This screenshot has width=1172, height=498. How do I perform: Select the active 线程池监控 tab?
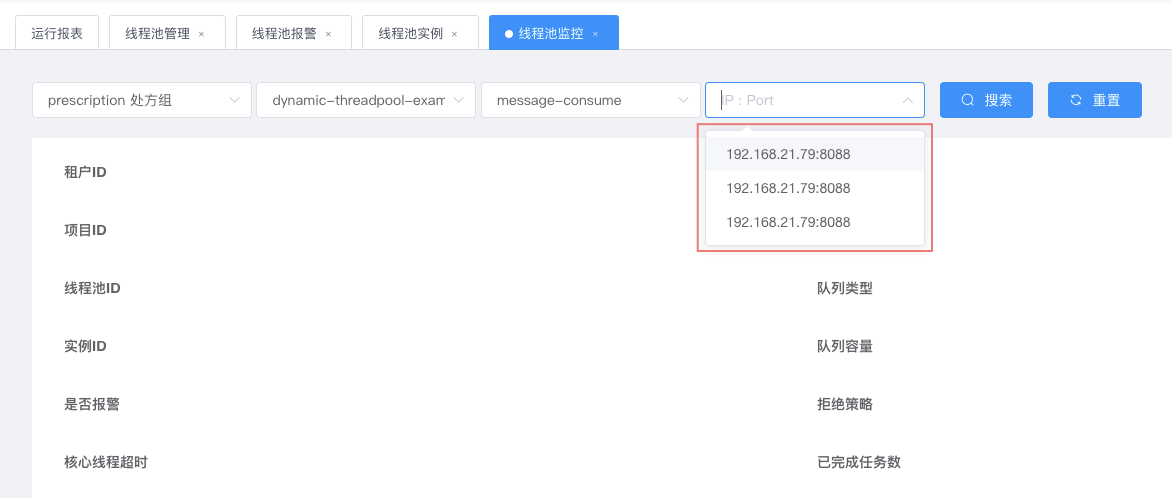(554, 34)
